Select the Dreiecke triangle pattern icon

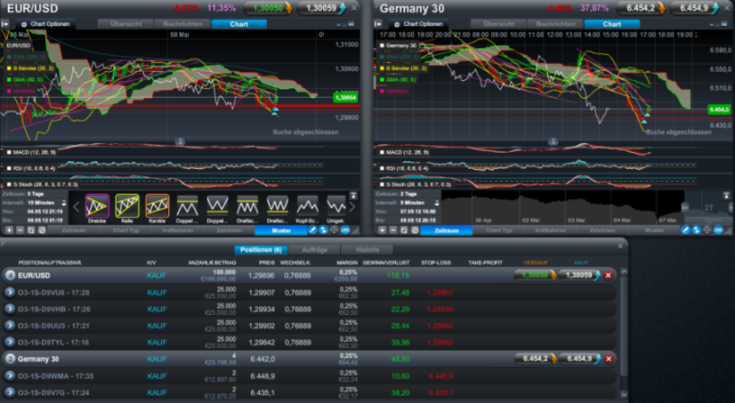[x=97, y=206]
